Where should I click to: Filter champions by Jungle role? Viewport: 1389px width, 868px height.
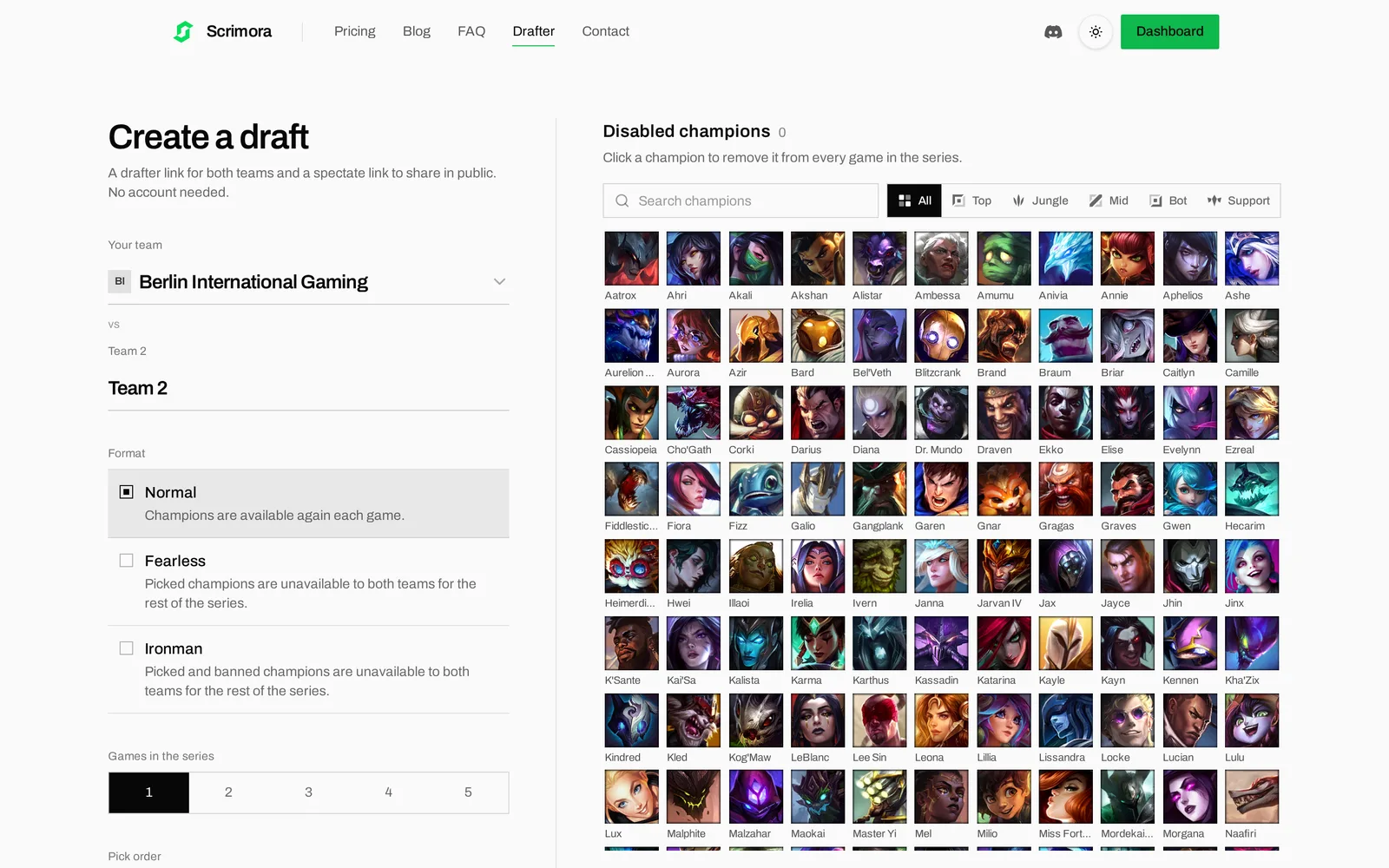pos(1040,201)
